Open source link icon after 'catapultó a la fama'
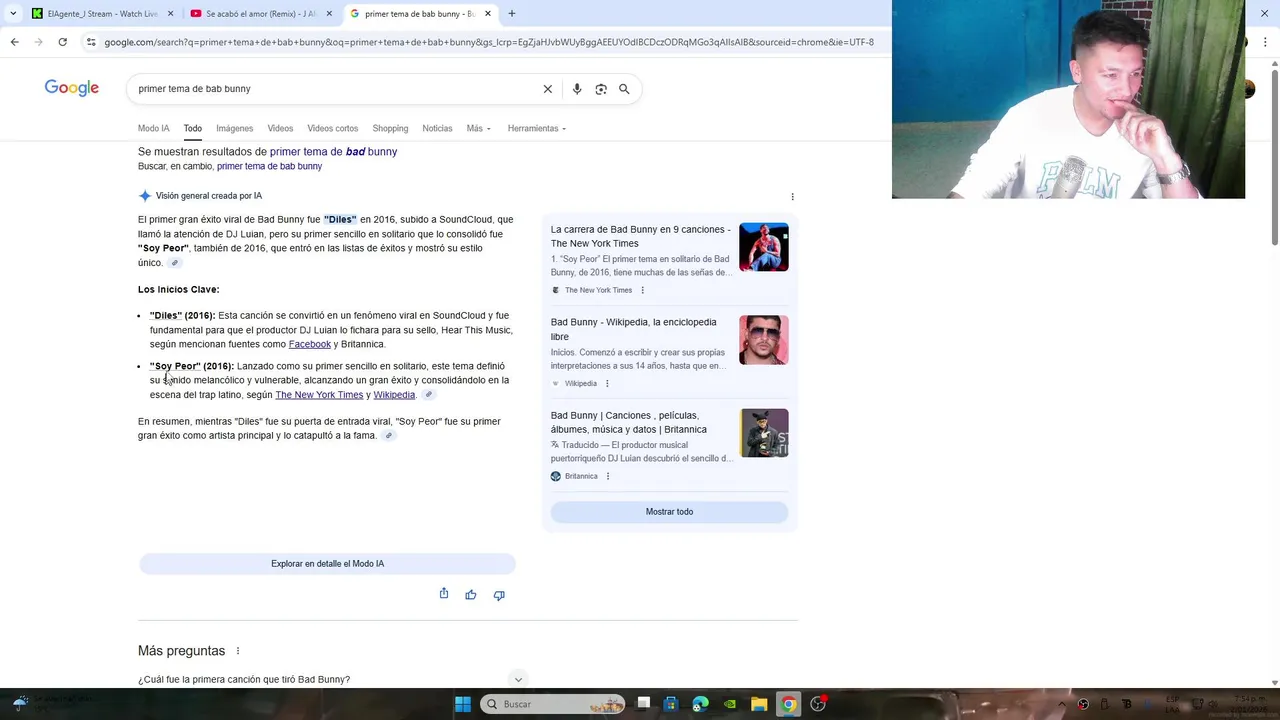The image size is (1280, 720). [388, 436]
